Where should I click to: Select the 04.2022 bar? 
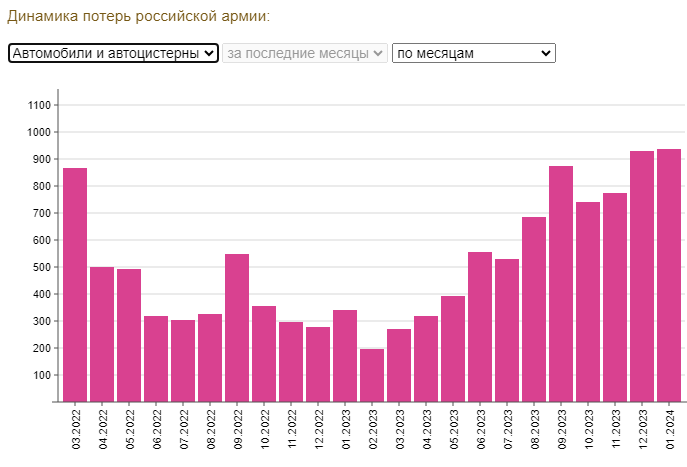pos(102,334)
